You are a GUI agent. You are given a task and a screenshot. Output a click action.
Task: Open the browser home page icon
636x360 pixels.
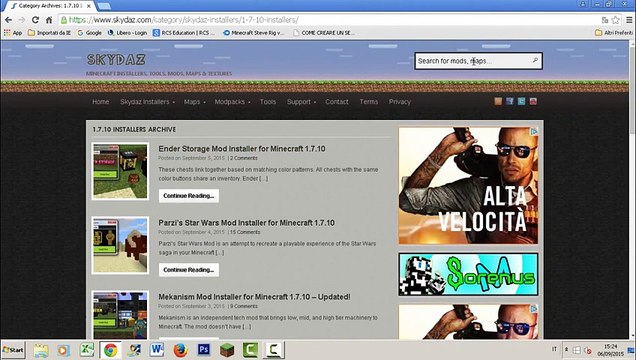[x=49, y=20]
